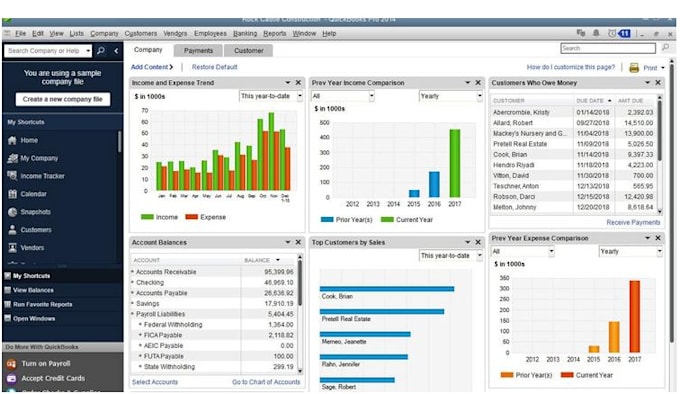Click the Receive Payments link
This screenshot has height=394, width=680.
tap(633, 222)
